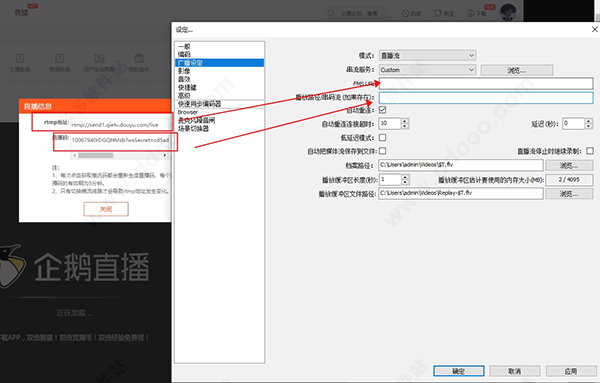The height and width of the screenshot is (383, 600).
Task: Click 浏览 next to the Replay file path field
Action: [569, 194]
